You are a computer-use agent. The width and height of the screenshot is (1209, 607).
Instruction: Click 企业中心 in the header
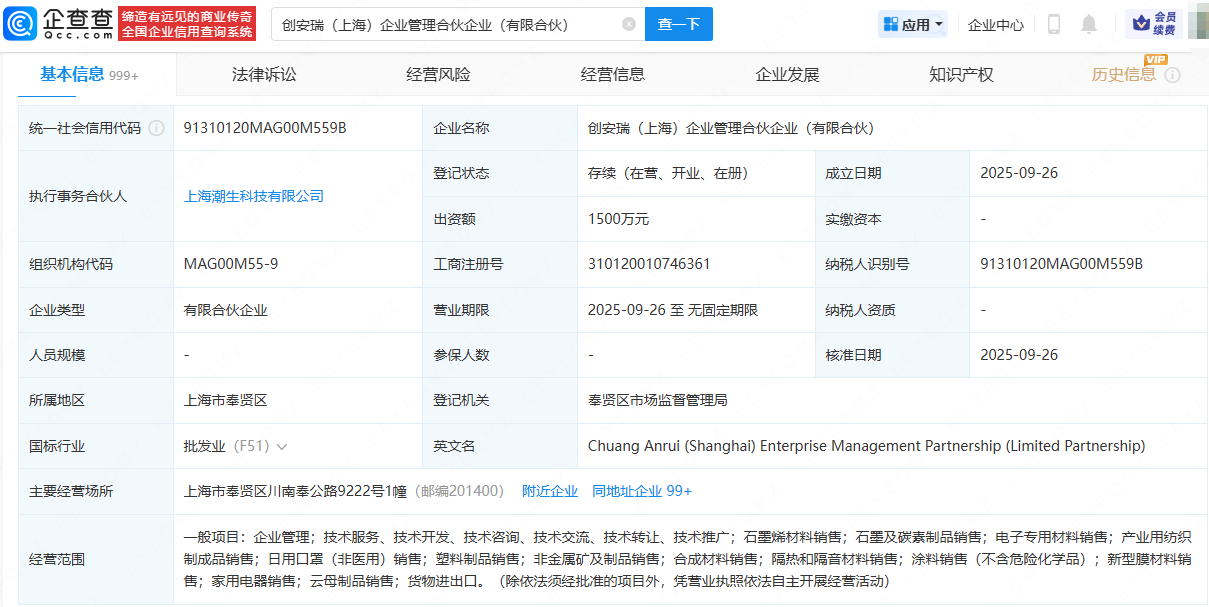[995, 24]
